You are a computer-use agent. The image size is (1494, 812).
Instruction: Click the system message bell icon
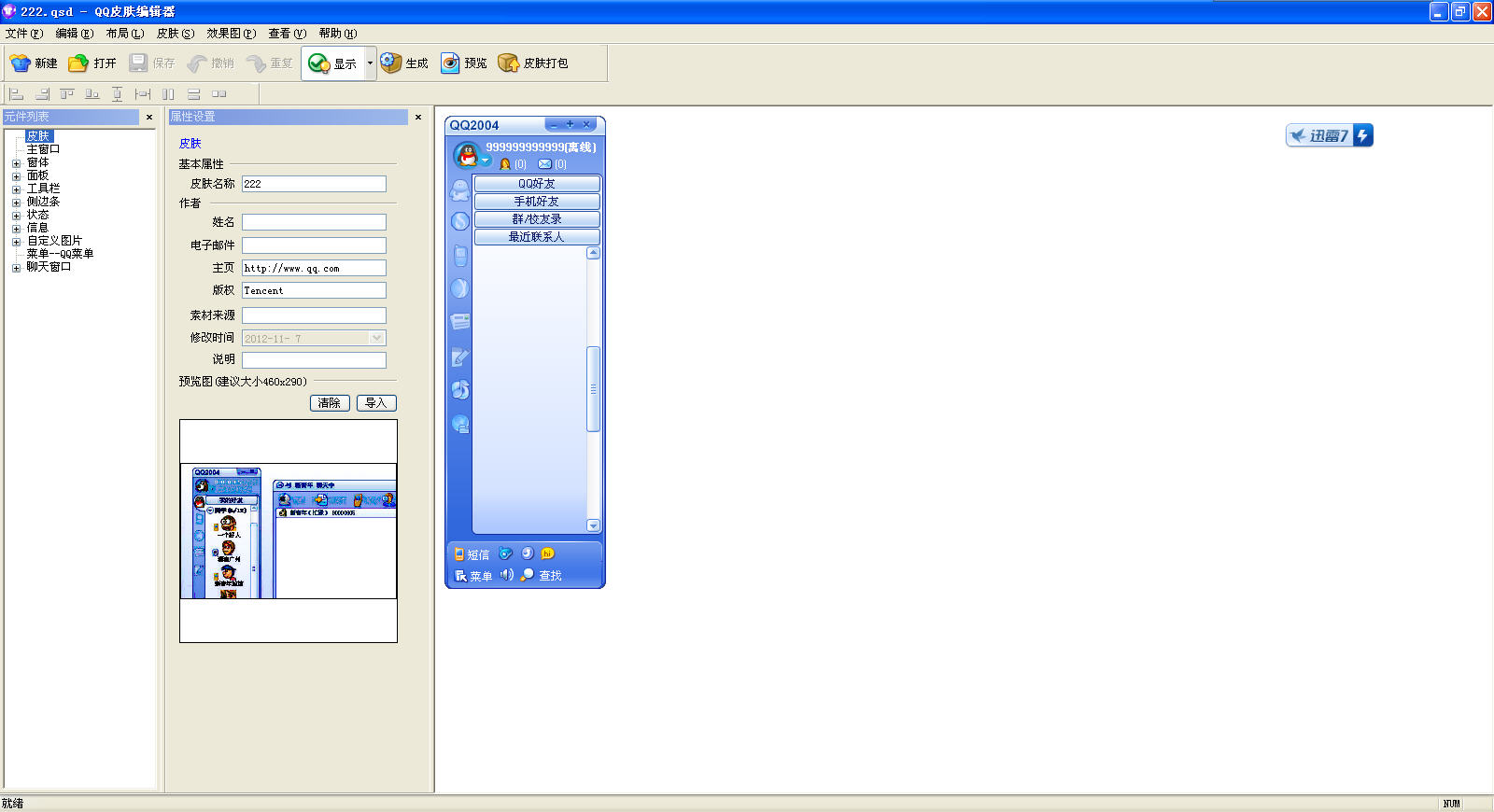[505, 164]
